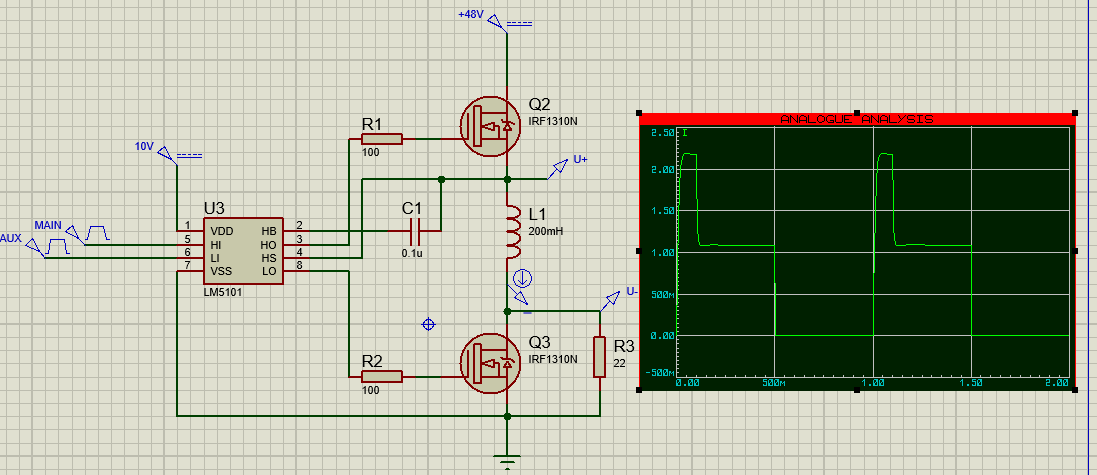Click the R2 resistor body
This screenshot has height=475, width=1097.
[x=381, y=376]
